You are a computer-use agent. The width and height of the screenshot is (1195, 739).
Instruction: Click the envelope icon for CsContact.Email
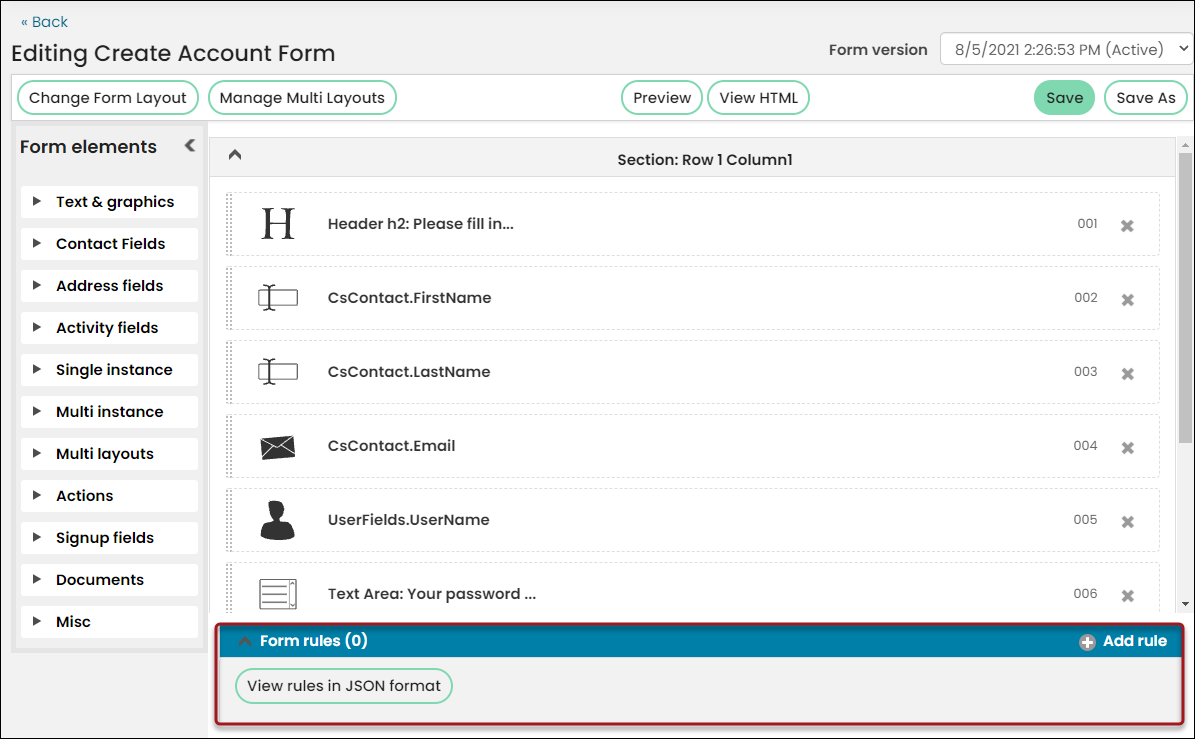pyautogui.click(x=277, y=447)
